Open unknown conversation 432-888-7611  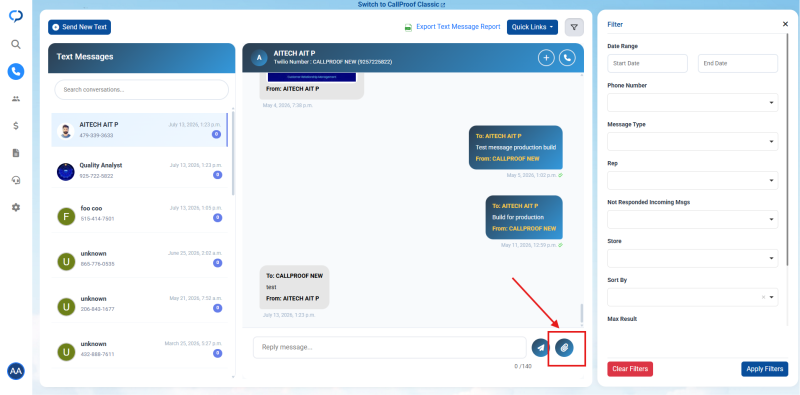coord(139,349)
